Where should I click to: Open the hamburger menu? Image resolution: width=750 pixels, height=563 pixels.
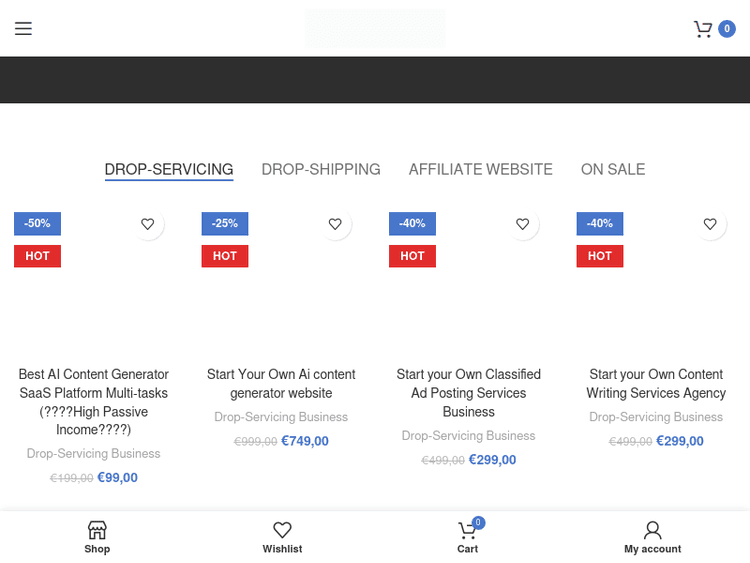pos(23,29)
